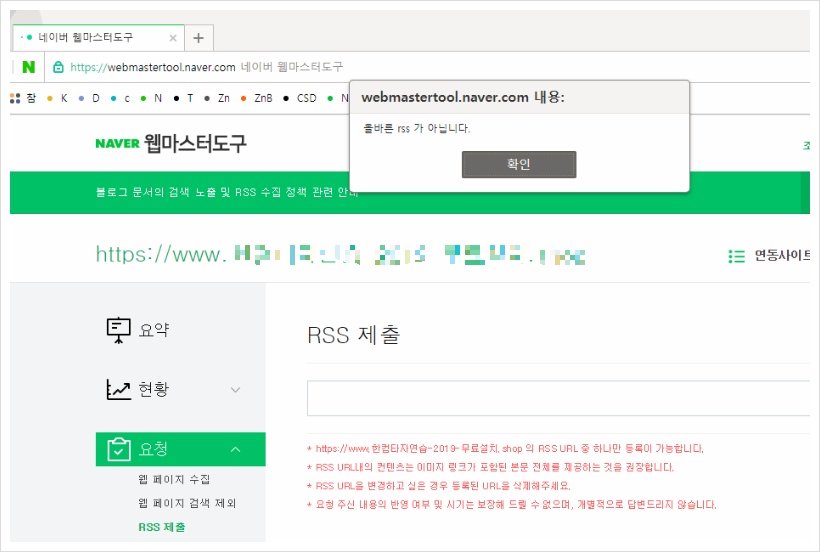Open RSS 제출 submenu item
Image resolution: width=820 pixels, height=552 pixels.
(x=162, y=527)
